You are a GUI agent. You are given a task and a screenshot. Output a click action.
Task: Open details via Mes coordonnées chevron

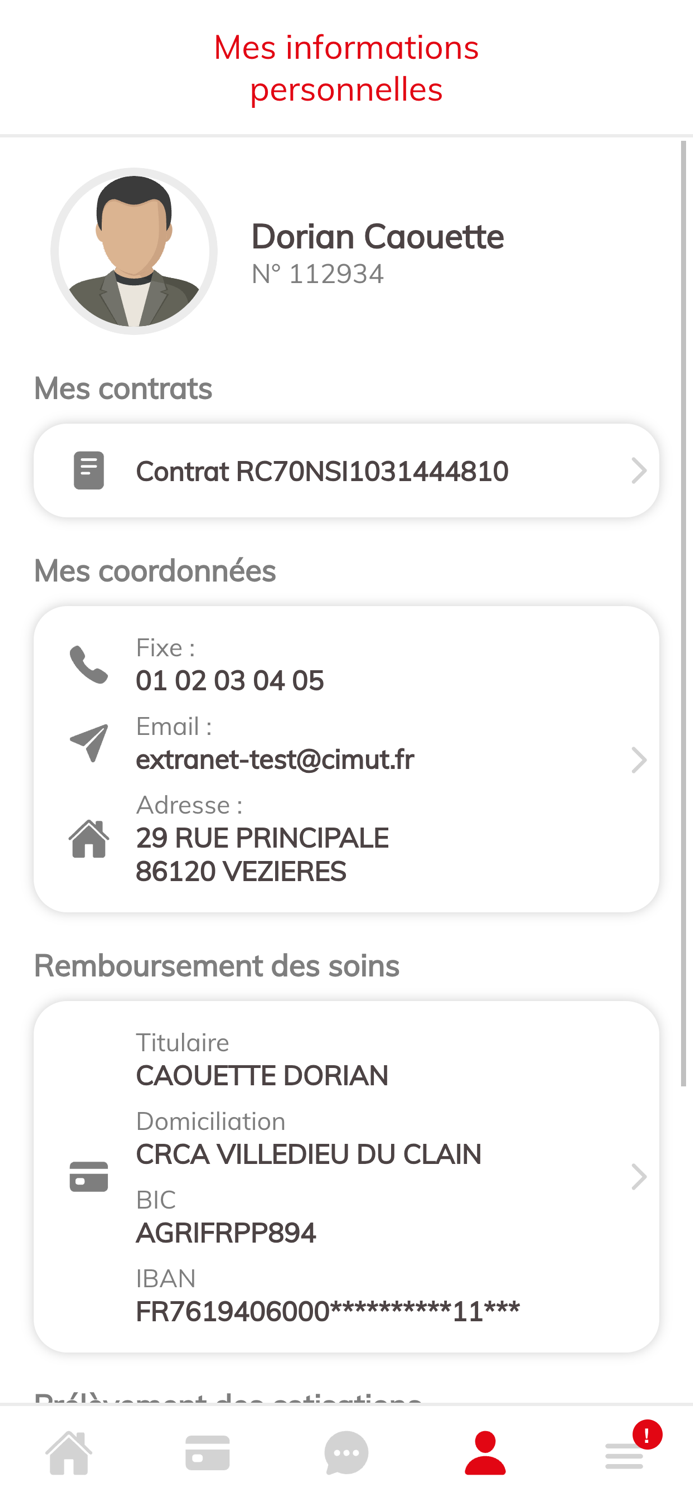(639, 758)
